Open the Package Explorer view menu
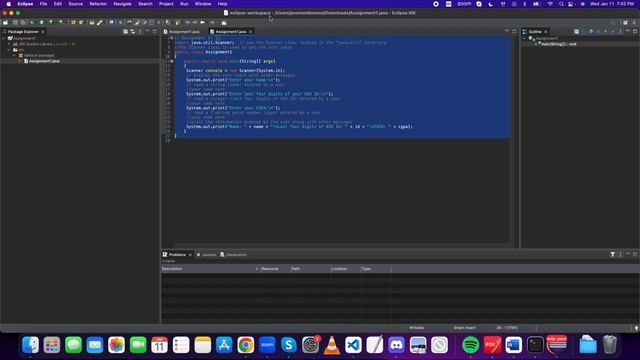Viewport: 640px width, 360px height. pos(140,31)
